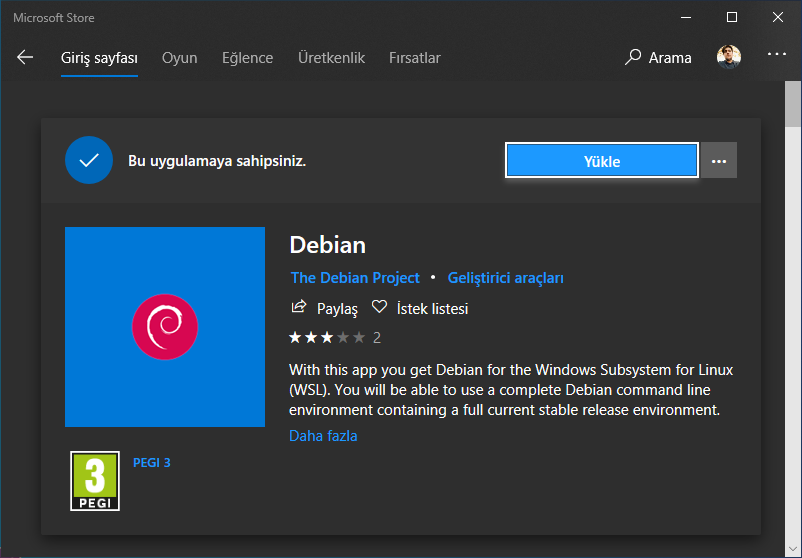Open the store's top-right more options menu
Screen dimensions: 802x558
point(776,54)
